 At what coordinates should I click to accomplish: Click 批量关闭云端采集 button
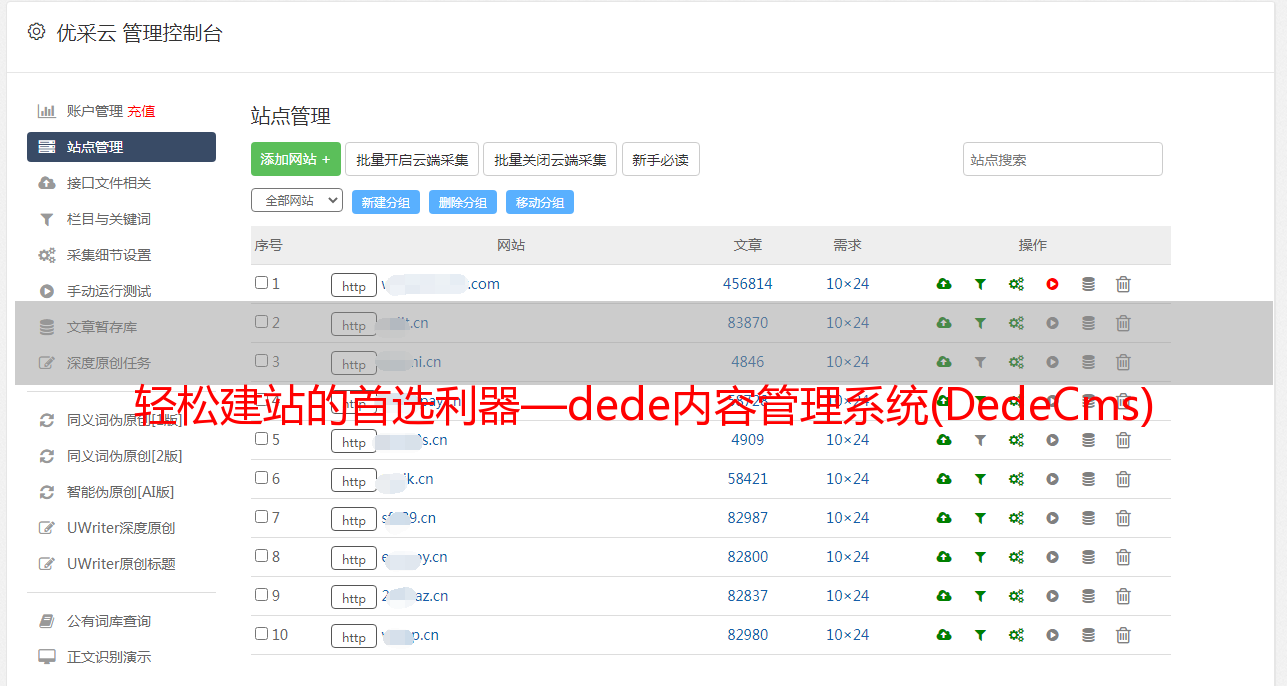click(550, 159)
